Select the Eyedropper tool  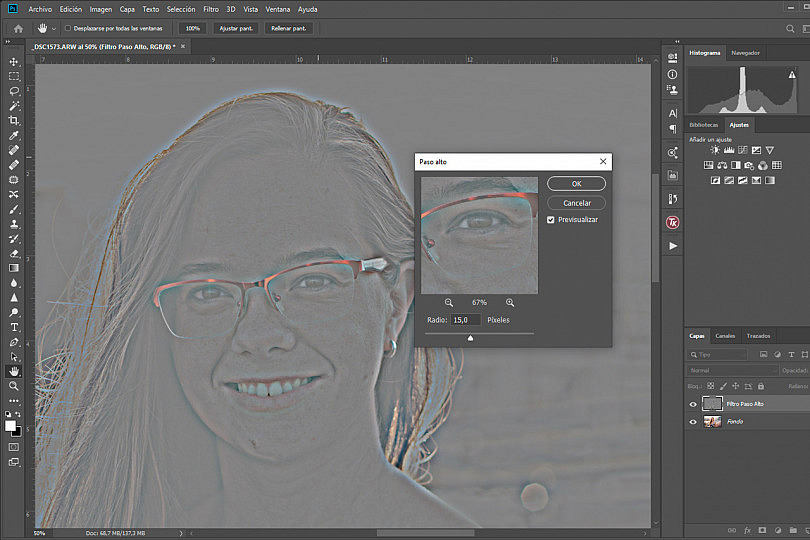[14, 135]
